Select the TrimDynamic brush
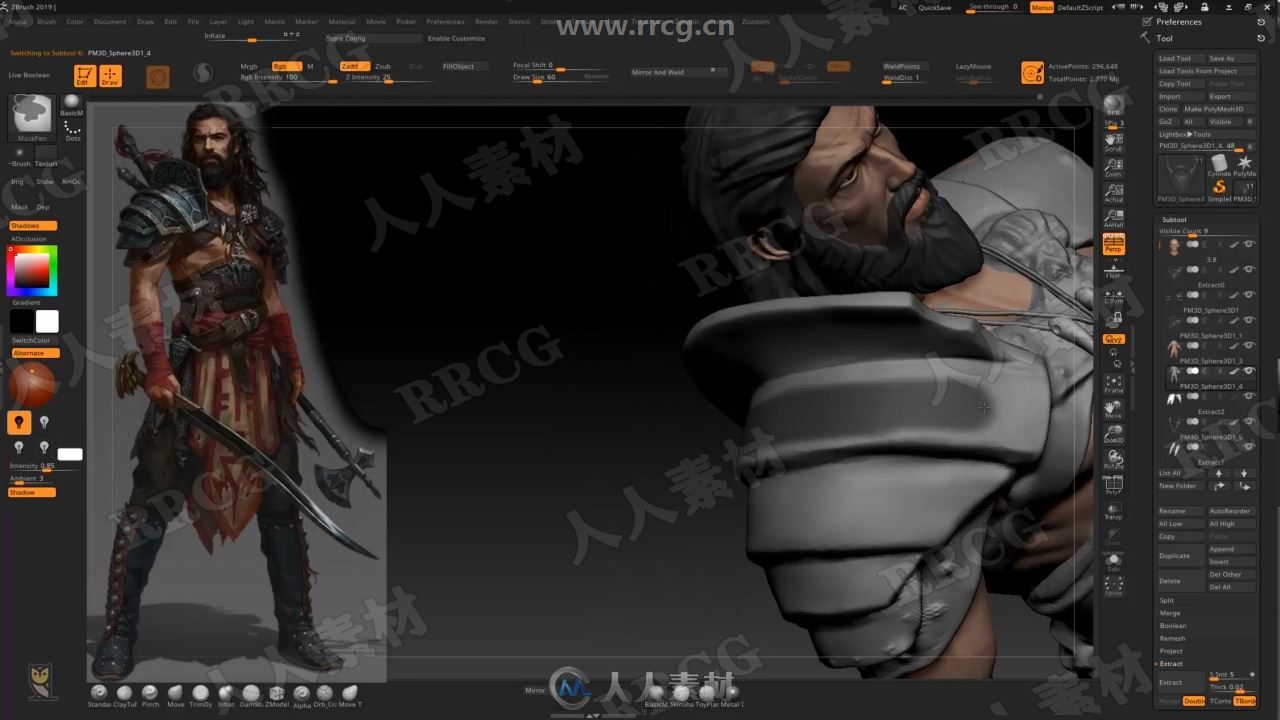This screenshot has width=1280, height=720. 200,695
